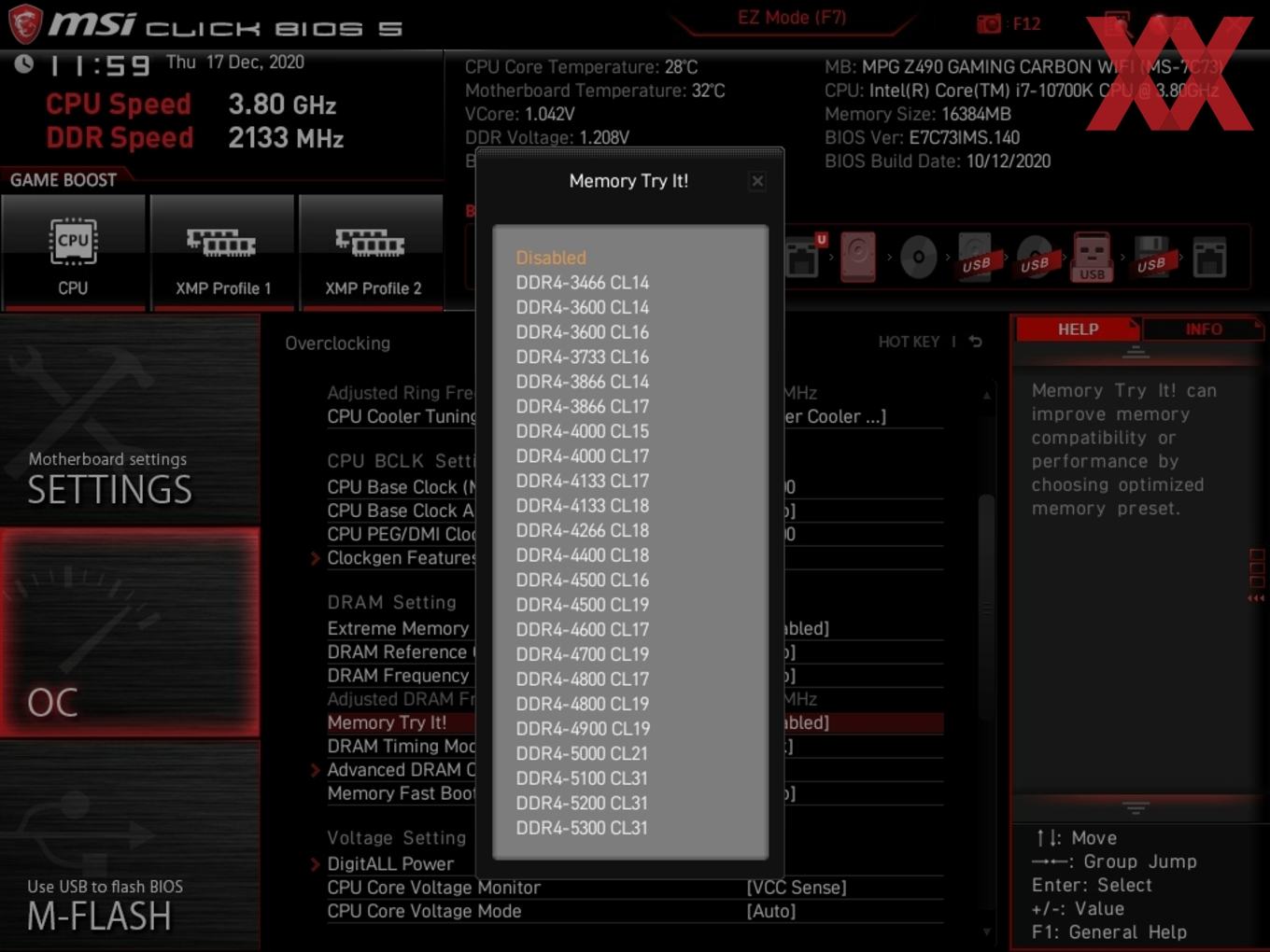
Task: Click the HOT KEY label
Action: 909,342
